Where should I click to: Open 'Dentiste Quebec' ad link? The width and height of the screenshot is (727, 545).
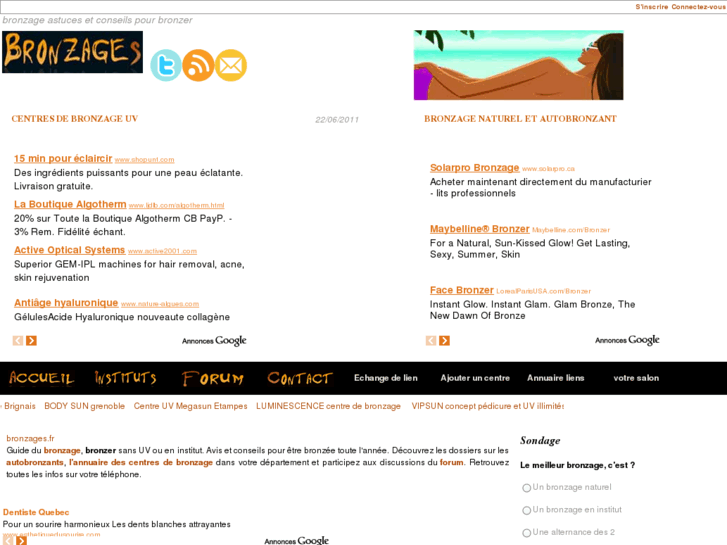click(36, 512)
